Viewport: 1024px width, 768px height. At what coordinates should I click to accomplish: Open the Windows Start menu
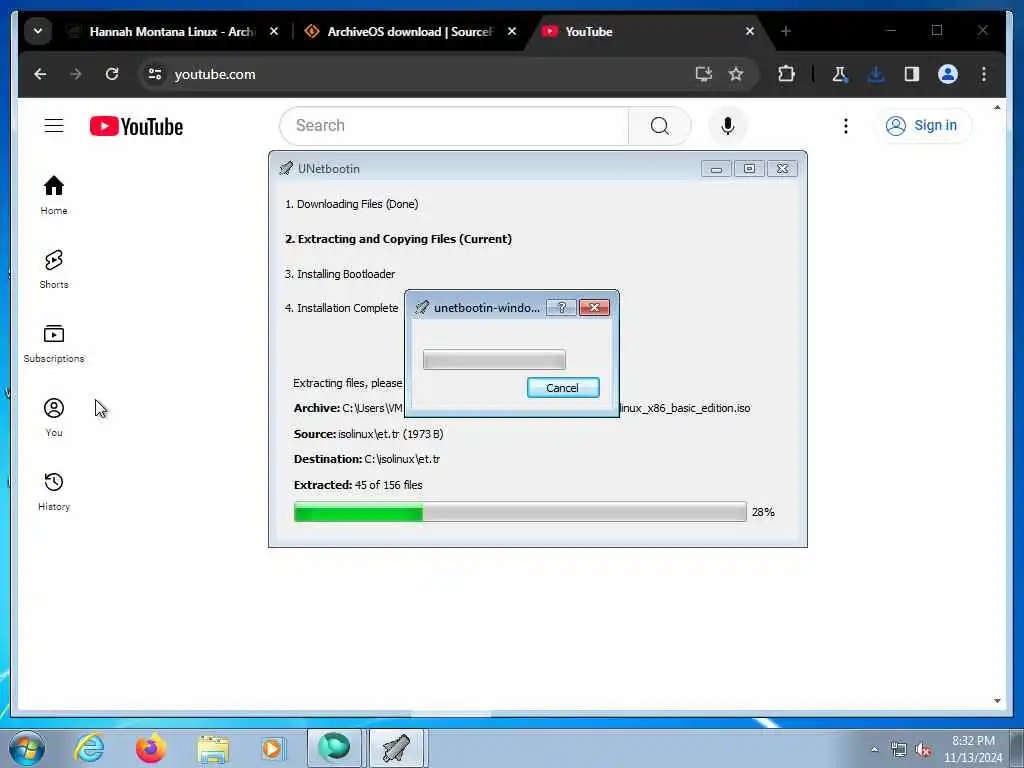27,748
